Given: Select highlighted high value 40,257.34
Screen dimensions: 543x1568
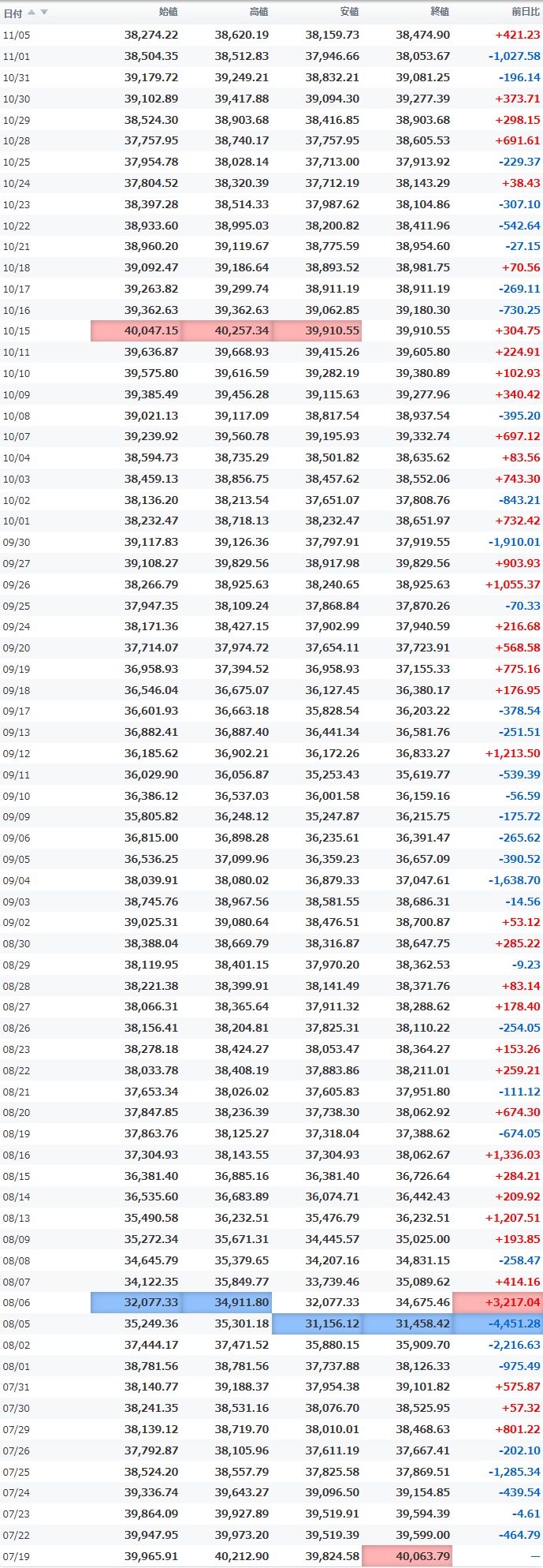Looking at the screenshot, I should 226,330.
